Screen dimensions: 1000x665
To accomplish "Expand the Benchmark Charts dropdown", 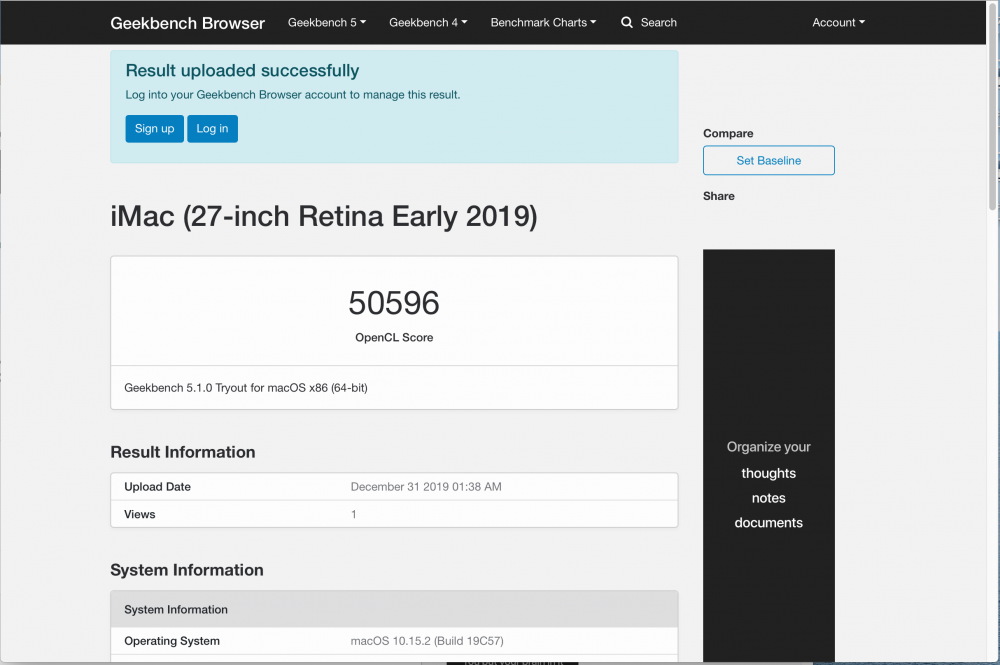I will point(543,22).
